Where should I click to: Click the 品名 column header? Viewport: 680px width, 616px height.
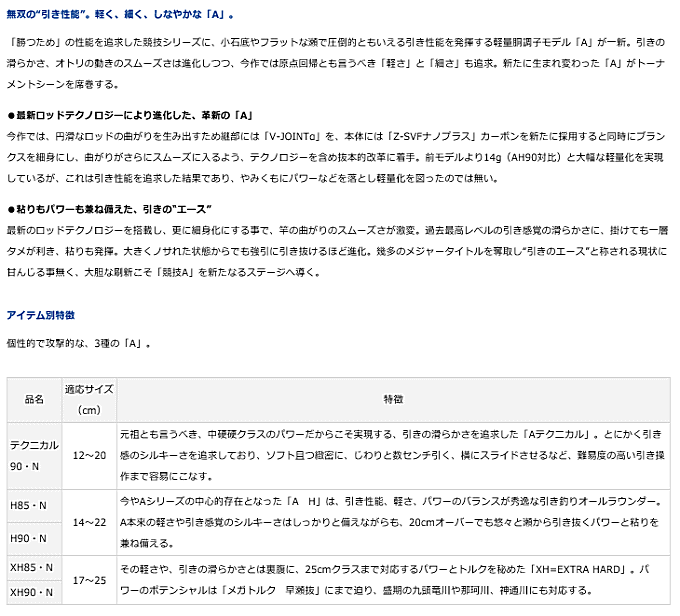[x=34, y=400]
